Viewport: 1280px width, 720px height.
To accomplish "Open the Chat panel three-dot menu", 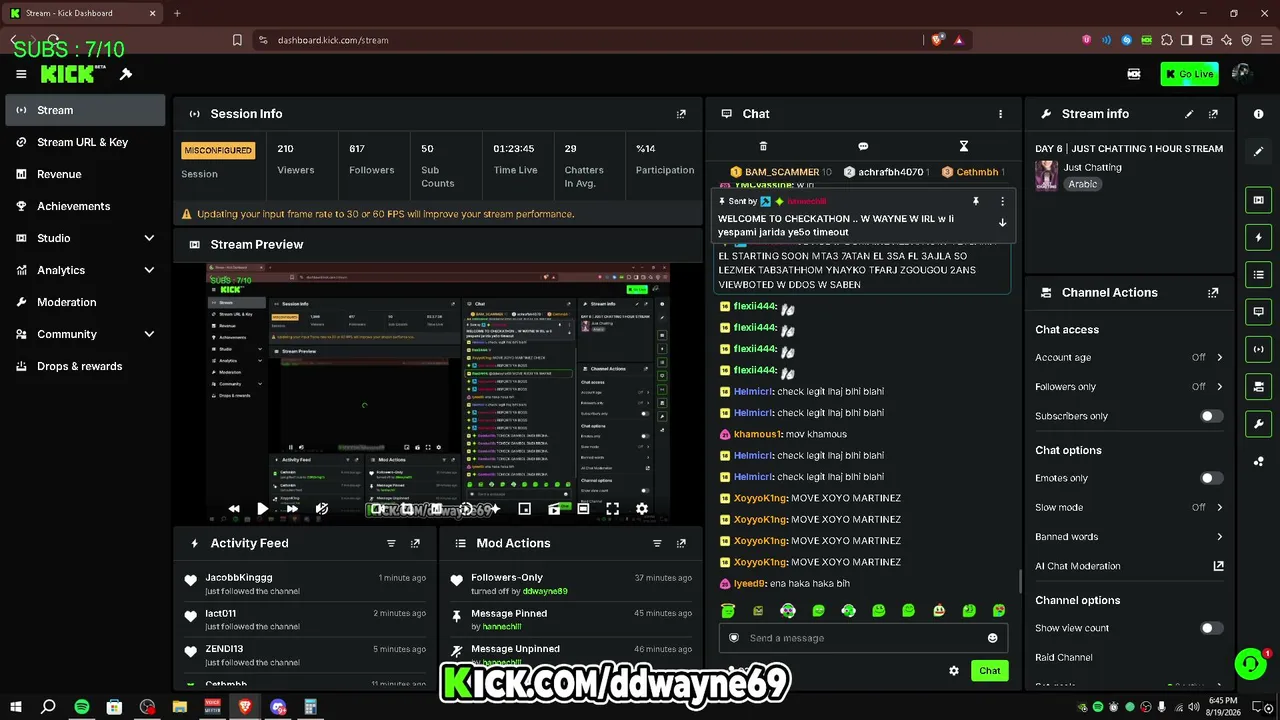I will [x=1000, y=114].
